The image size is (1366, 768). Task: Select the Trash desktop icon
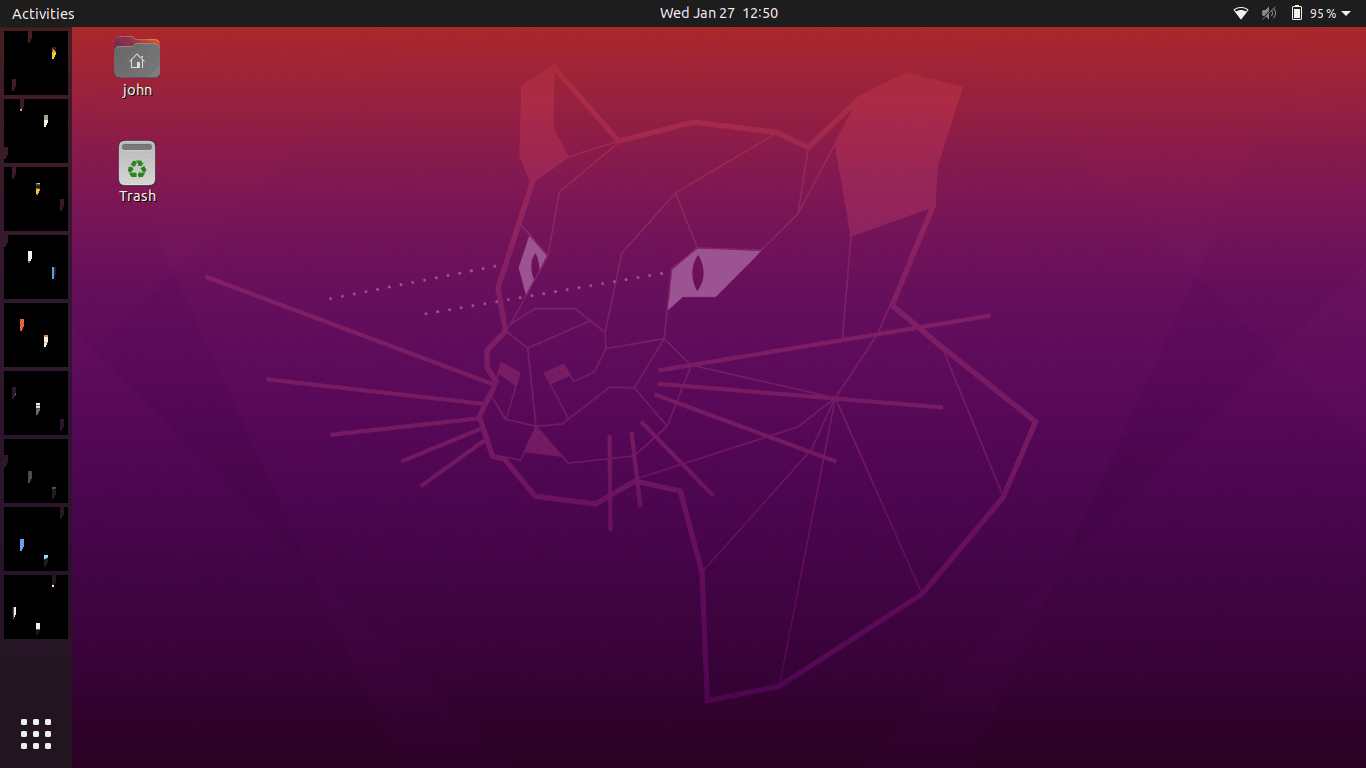[x=137, y=162]
